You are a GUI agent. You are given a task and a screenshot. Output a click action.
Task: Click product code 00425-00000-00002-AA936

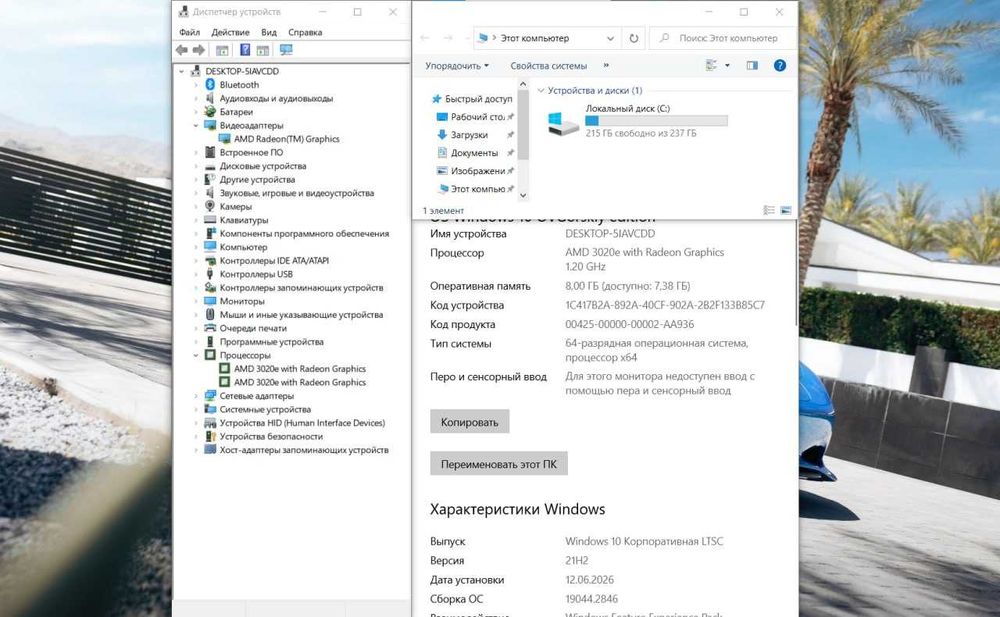(629, 324)
